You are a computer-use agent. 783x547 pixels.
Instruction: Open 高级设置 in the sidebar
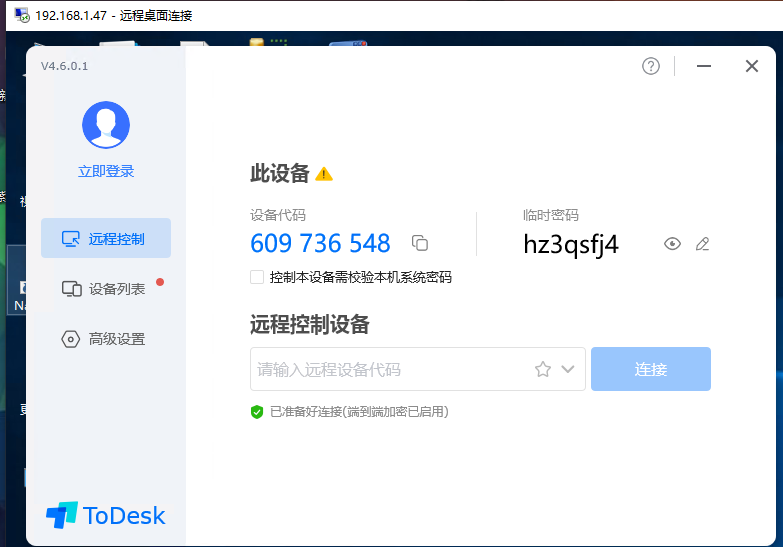(106, 339)
